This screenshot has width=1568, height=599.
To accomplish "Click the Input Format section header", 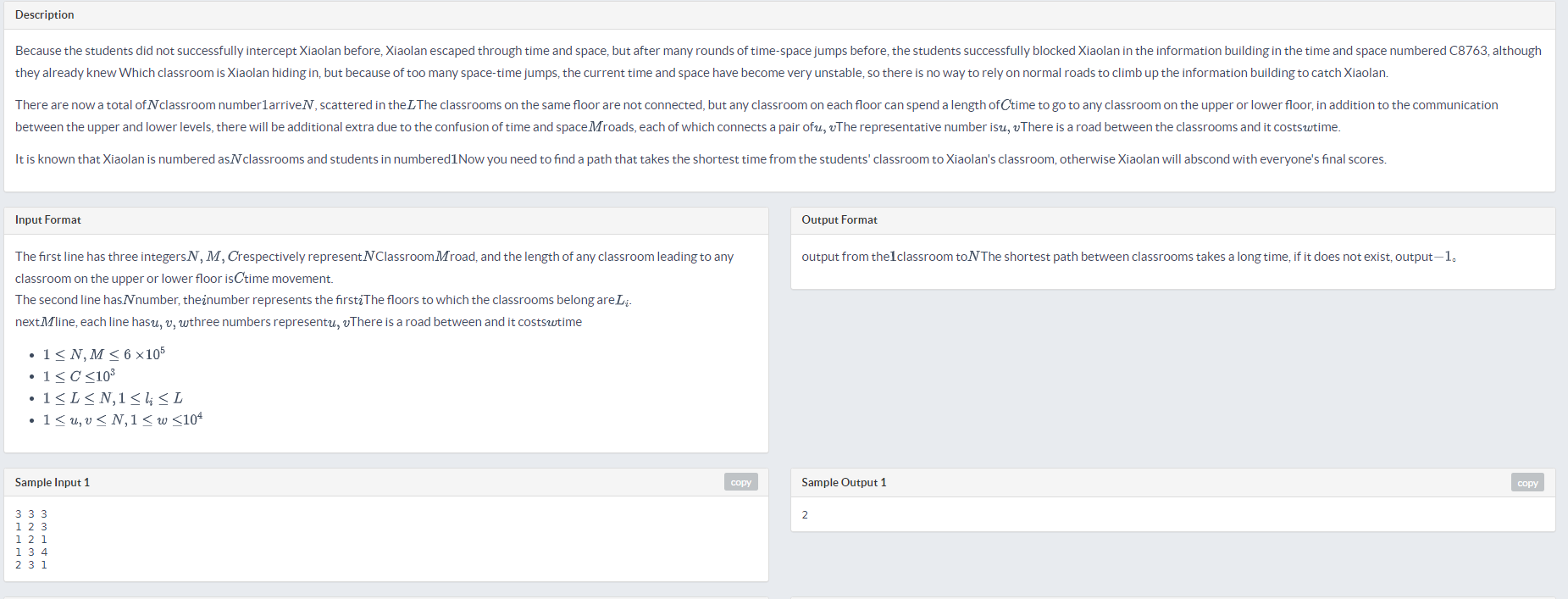I will click(x=48, y=219).
